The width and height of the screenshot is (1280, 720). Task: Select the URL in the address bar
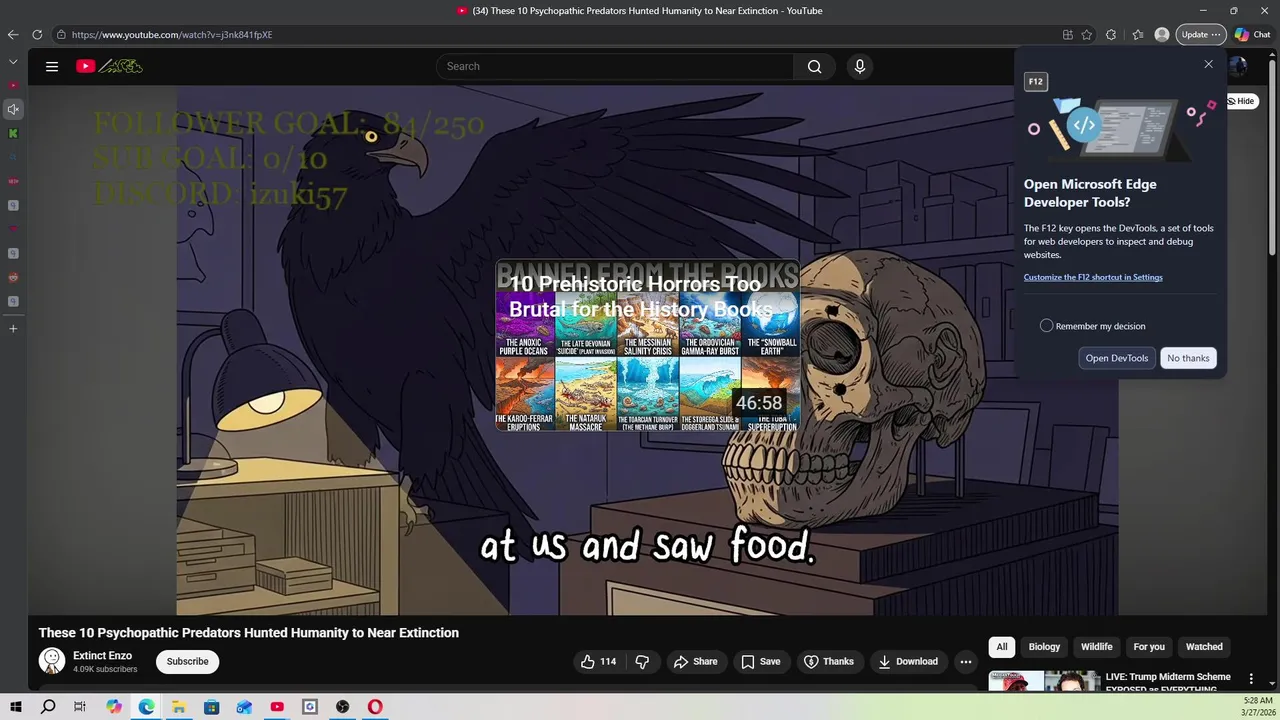tap(172, 35)
